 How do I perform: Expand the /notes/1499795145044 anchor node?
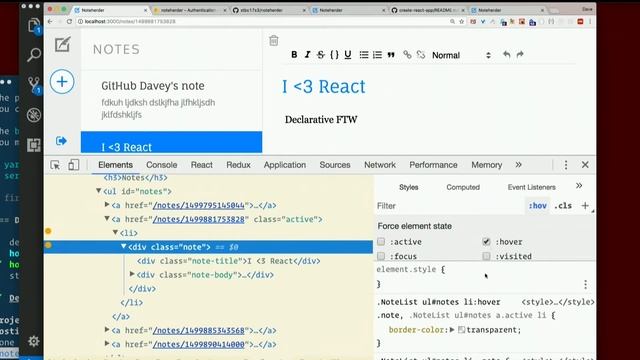[107, 204]
